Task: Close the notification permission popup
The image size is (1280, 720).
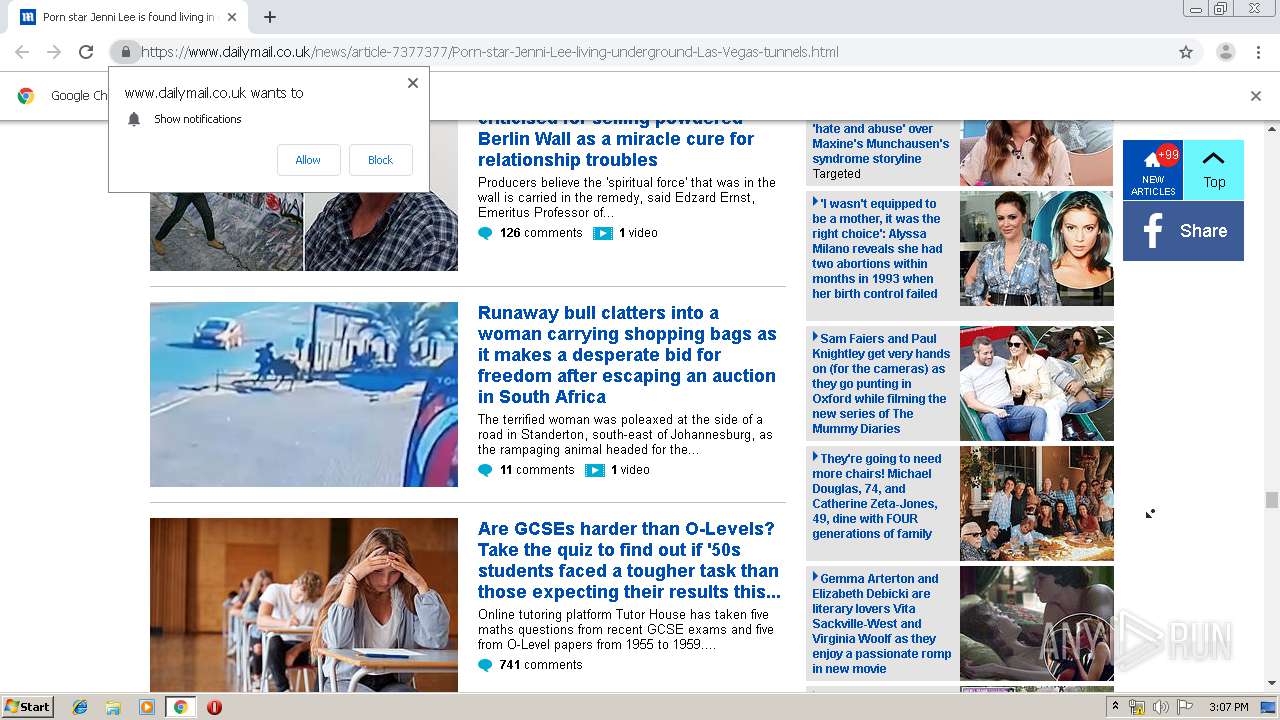Action: tap(413, 83)
